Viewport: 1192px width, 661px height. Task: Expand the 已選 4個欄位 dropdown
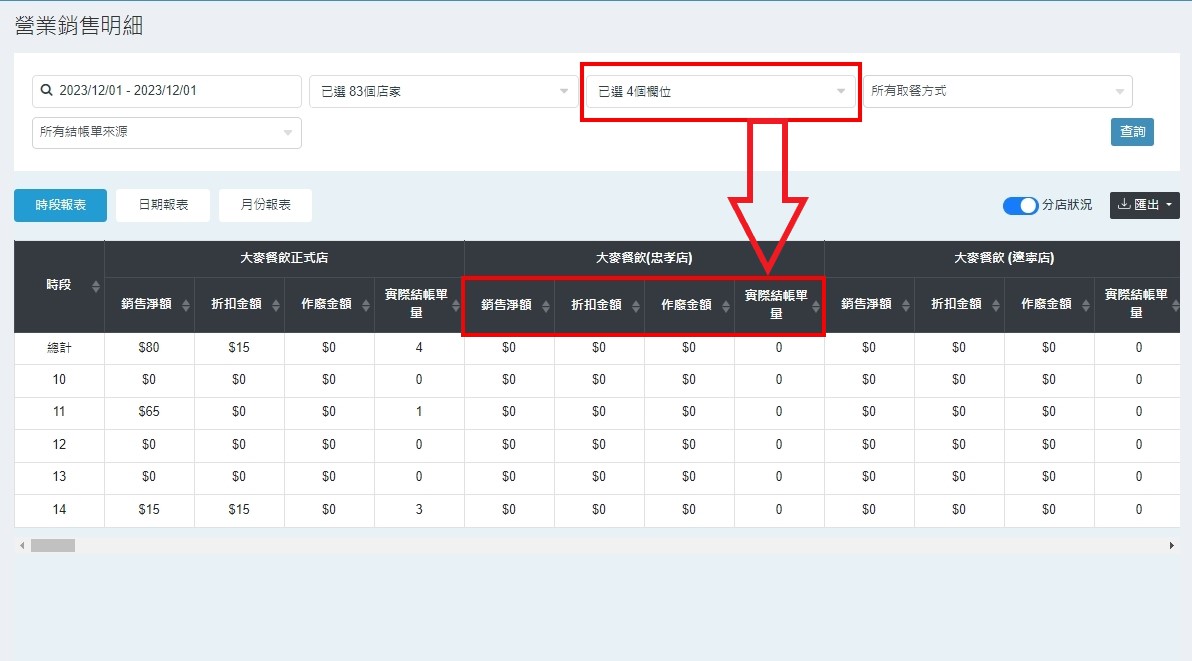[x=720, y=92]
